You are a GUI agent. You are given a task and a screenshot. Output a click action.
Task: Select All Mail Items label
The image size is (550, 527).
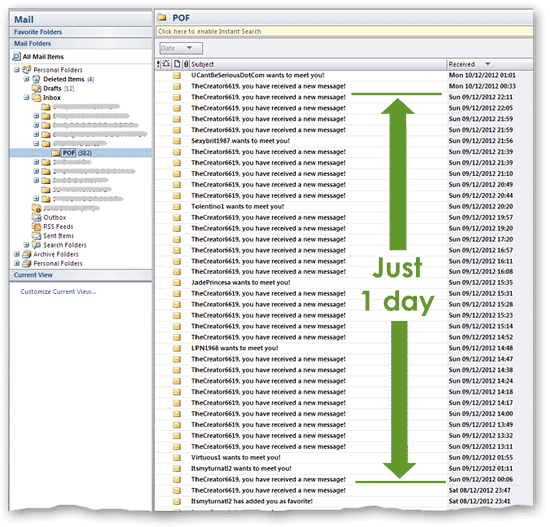[43, 57]
